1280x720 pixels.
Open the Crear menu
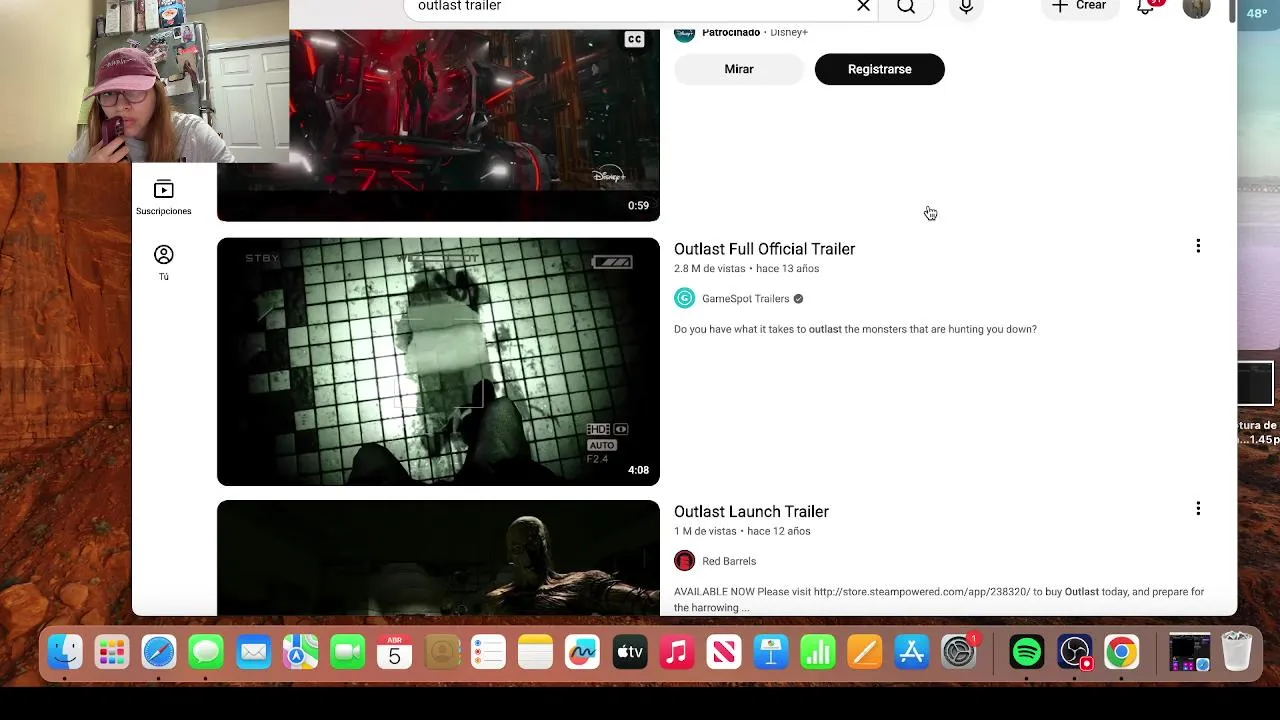[1079, 6]
